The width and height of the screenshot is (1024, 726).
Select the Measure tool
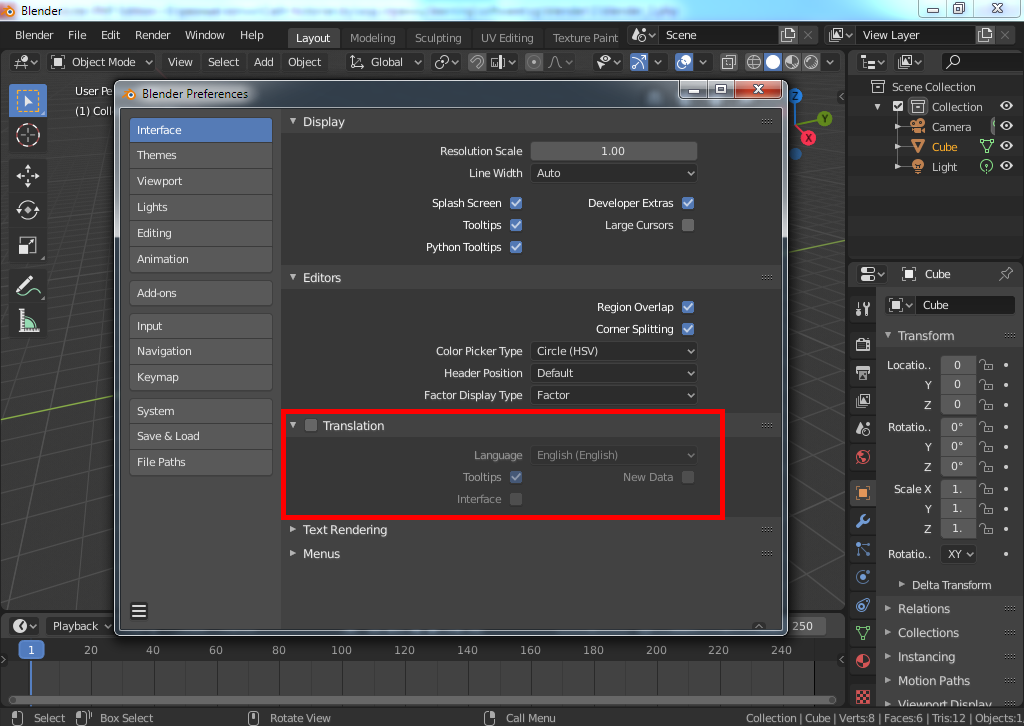click(28, 321)
